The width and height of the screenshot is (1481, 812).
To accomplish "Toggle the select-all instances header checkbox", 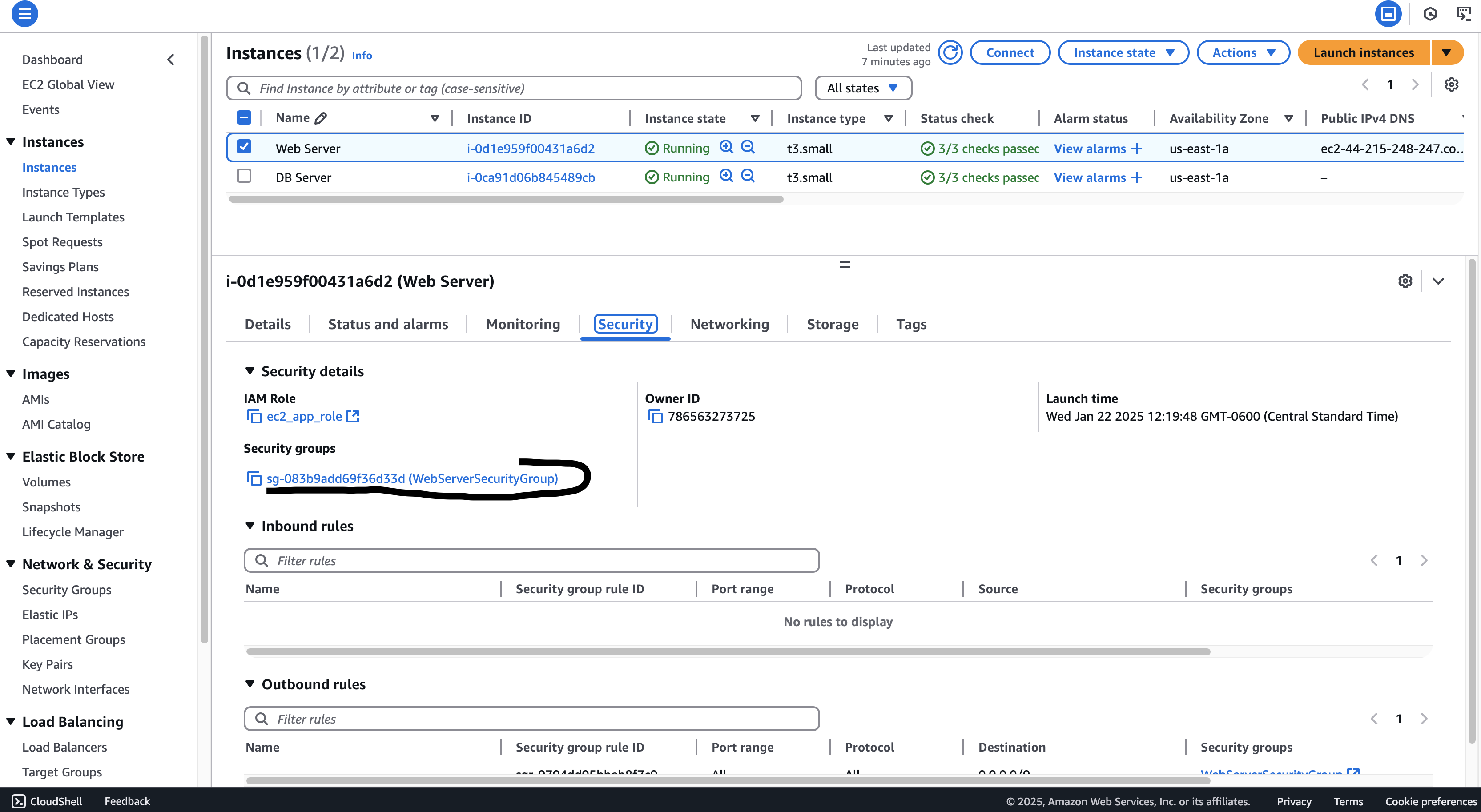I will coord(244,118).
